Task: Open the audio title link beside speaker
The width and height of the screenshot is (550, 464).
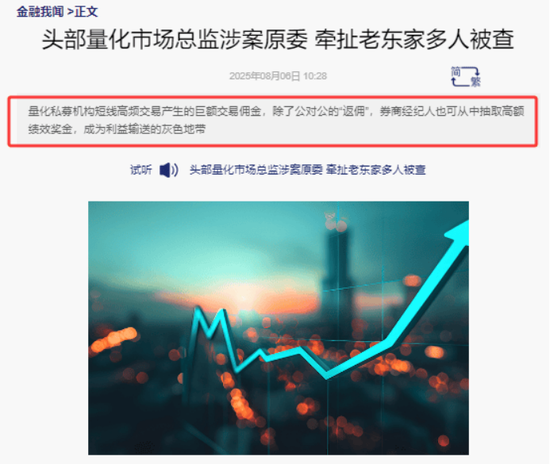Action: tap(308, 170)
